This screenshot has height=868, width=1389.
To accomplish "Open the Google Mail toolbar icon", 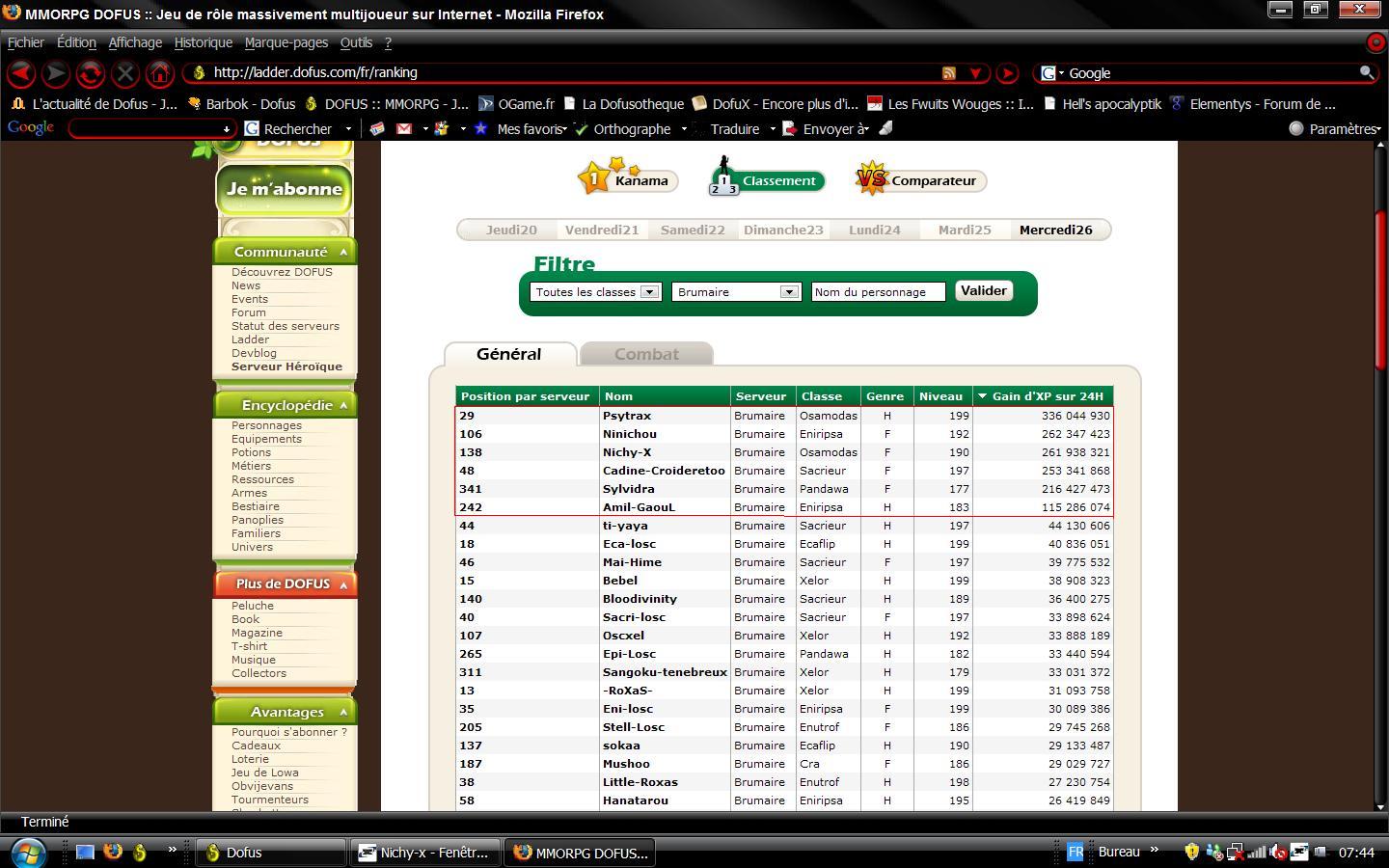I will pos(404,128).
